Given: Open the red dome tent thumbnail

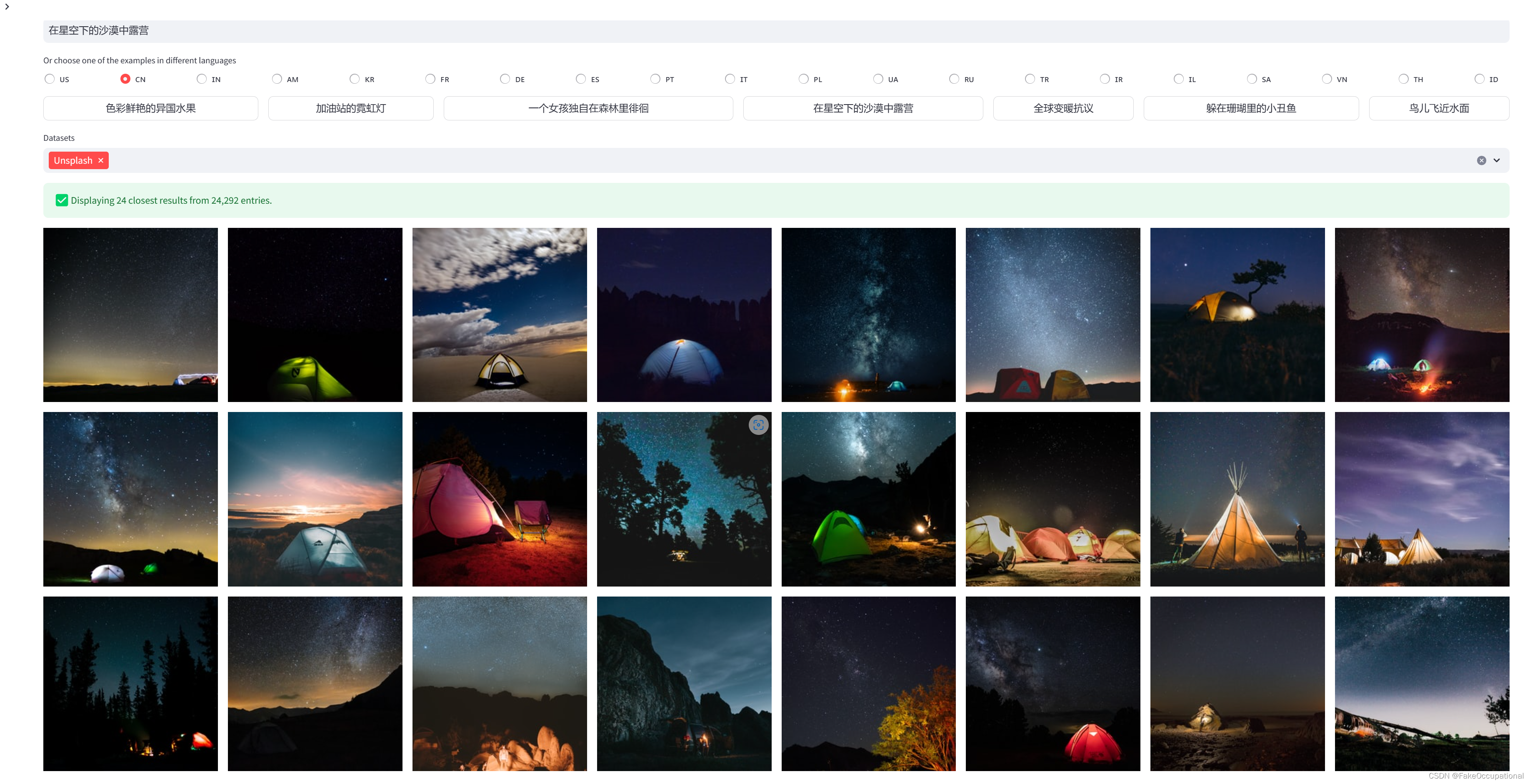Looking at the screenshot, I should point(1052,683).
